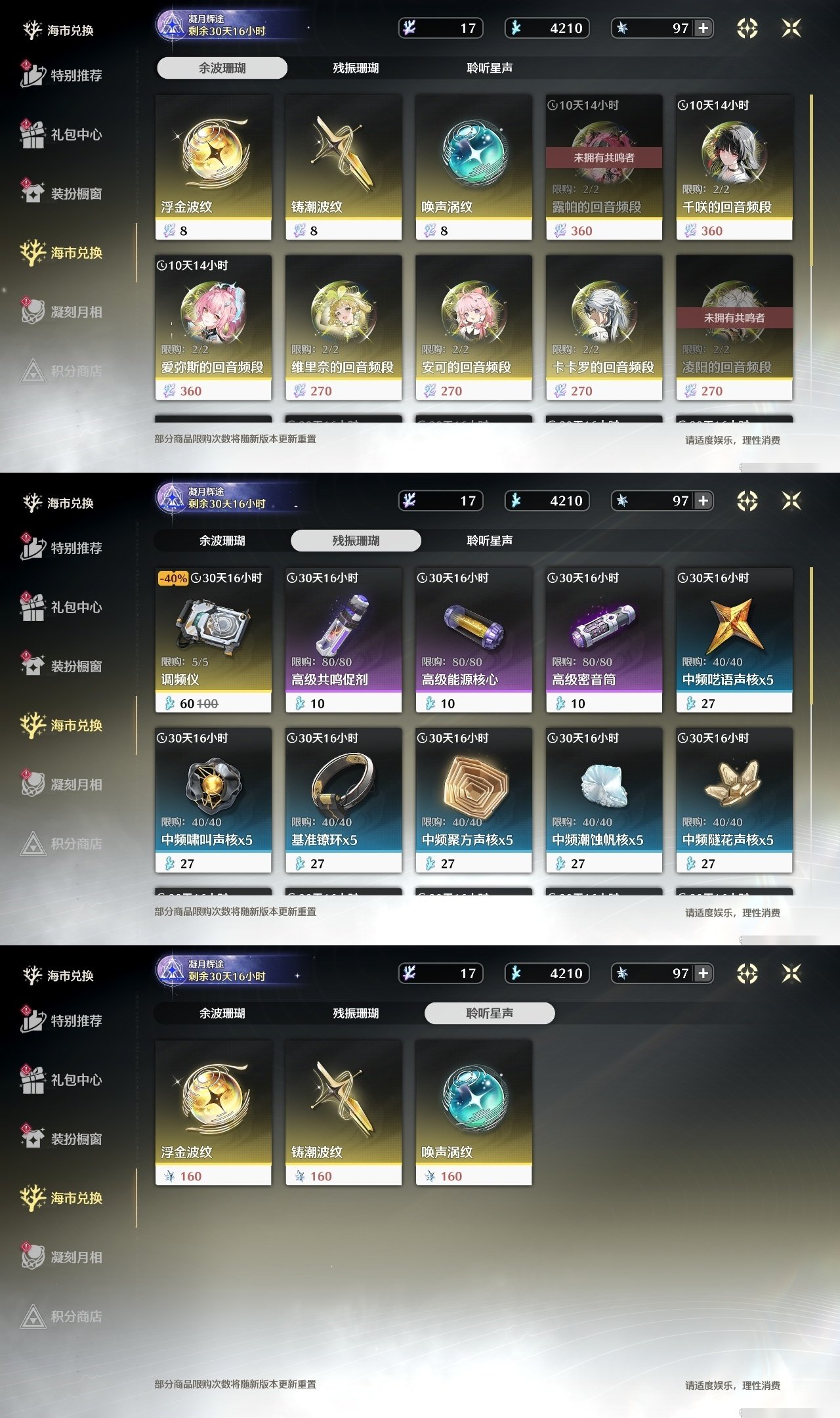The image size is (840, 1418).
Task: Choose 维里奈的回音频段 character card
Action: 343,328
